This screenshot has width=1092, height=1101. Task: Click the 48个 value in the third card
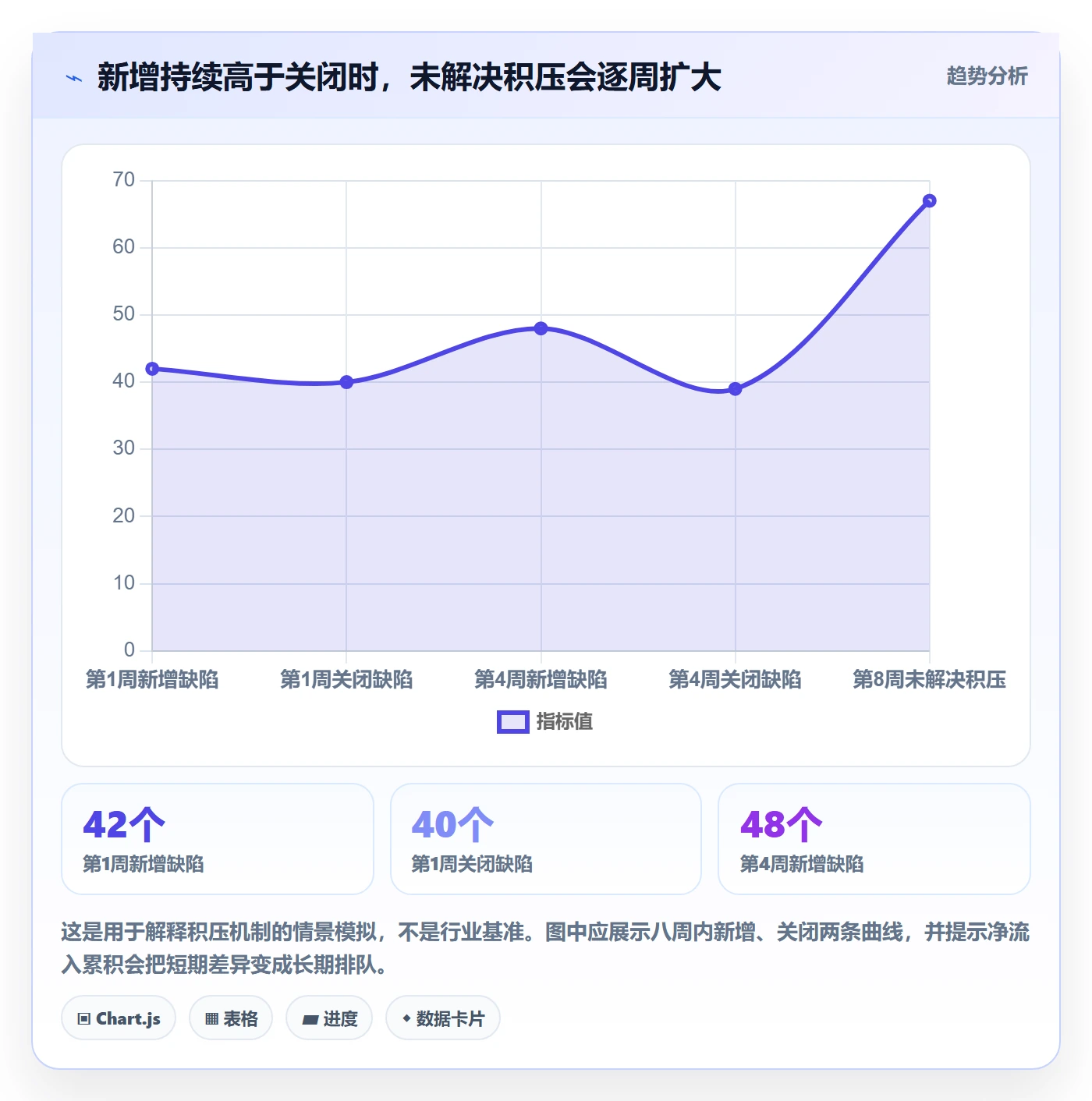pos(782,824)
